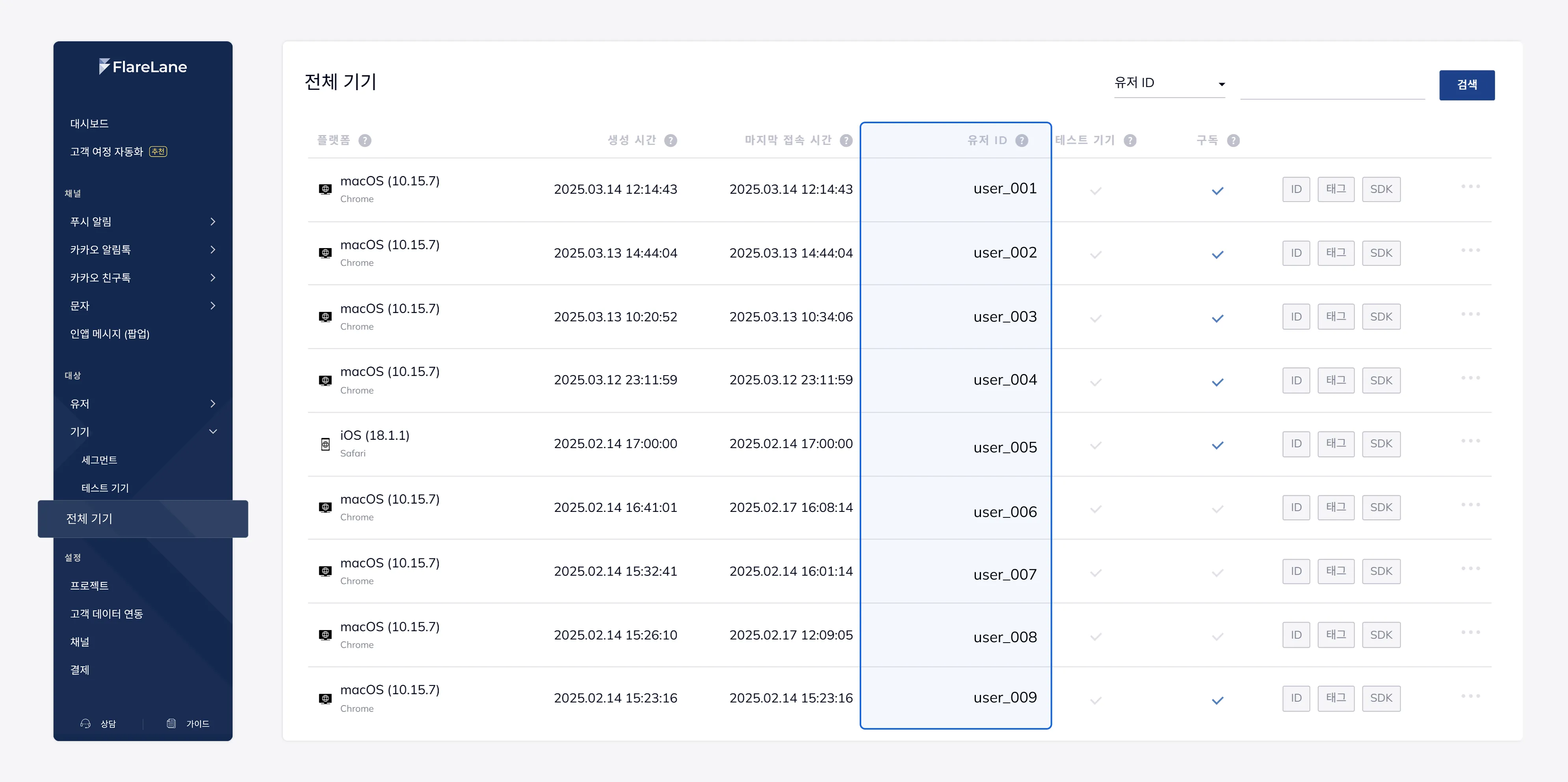Expand the 유저 submenu chevron
Viewport: 1568px width, 782px height.
pos(213,404)
